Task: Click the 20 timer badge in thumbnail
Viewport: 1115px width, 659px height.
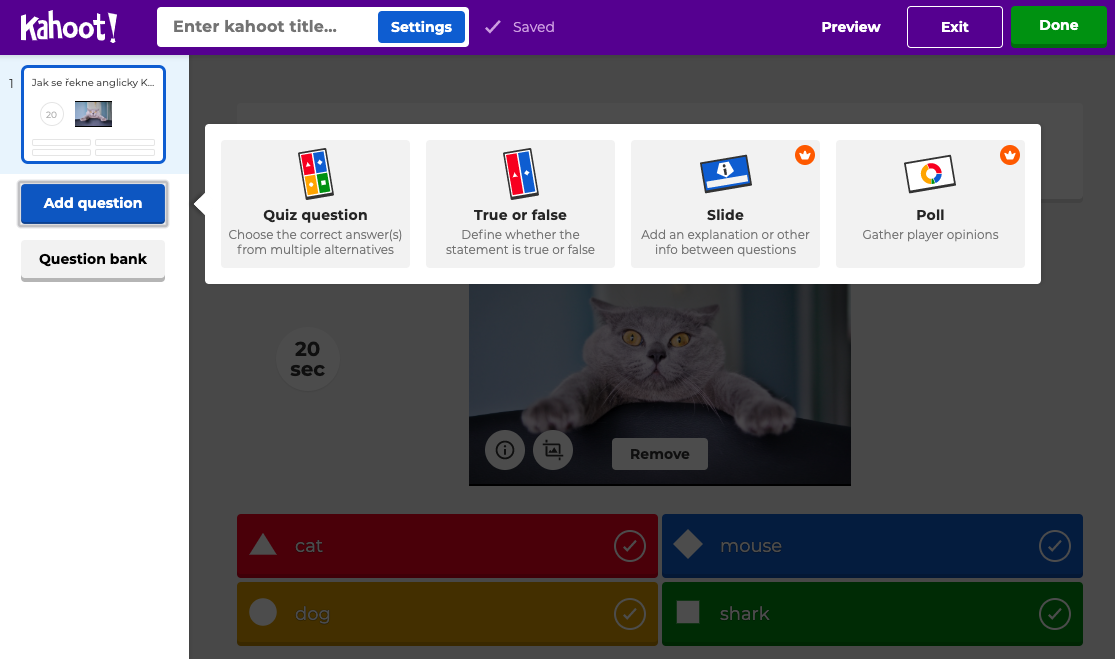Action: [51, 114]
